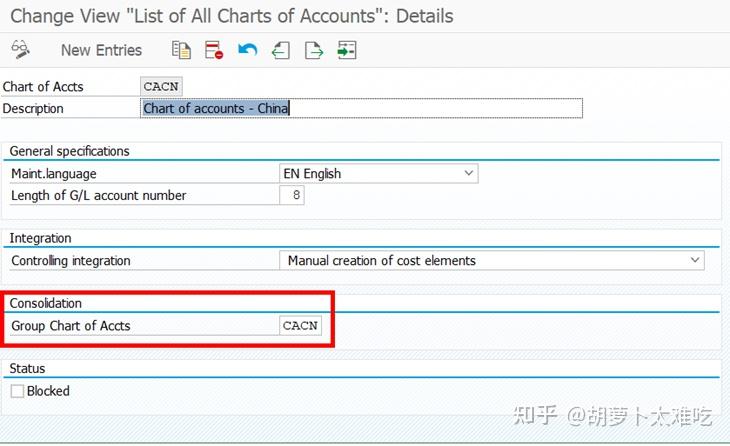This screenshot has height=446, width=730.
Task: Click into the Description text field
Action: (360, 108)
